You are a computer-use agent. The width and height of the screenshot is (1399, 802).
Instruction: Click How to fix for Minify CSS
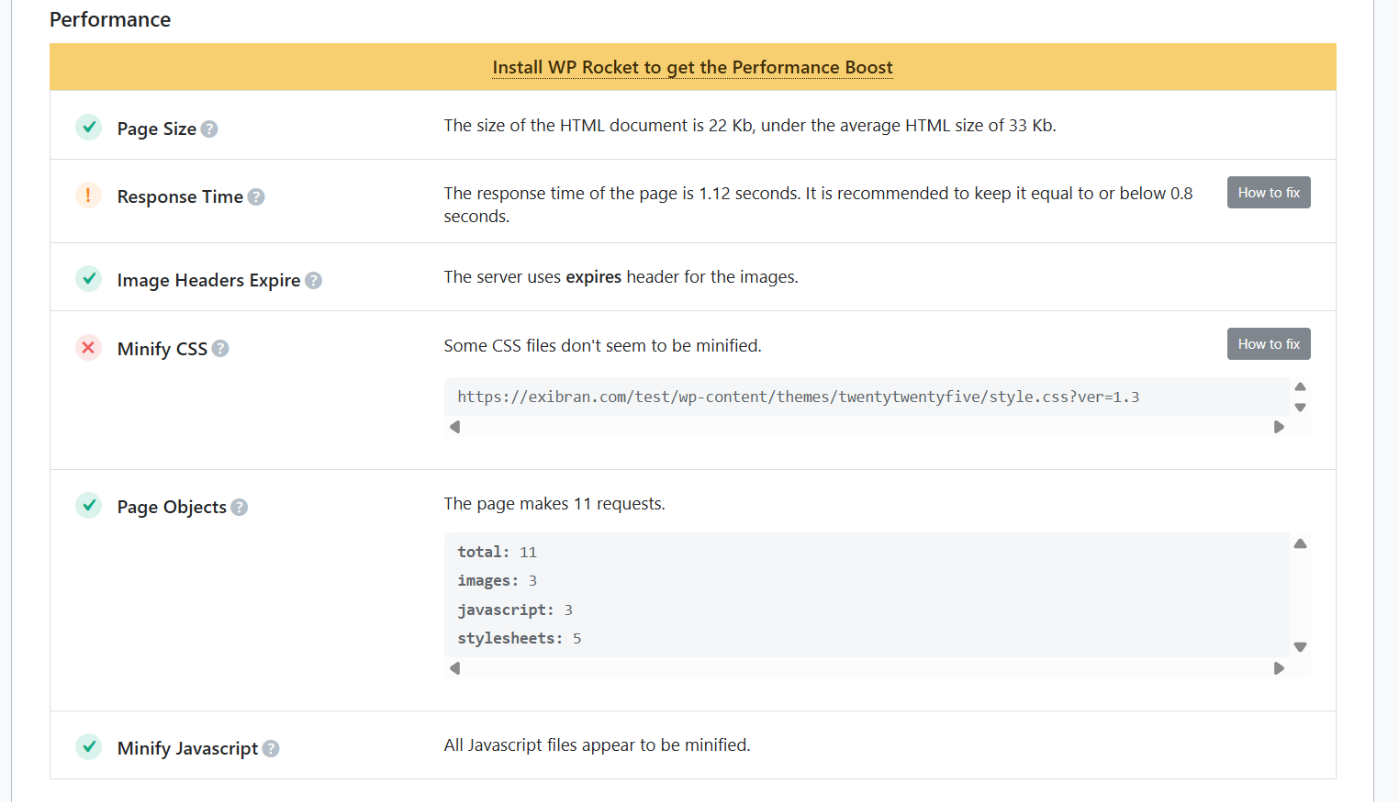click(x=1268, y=344)
